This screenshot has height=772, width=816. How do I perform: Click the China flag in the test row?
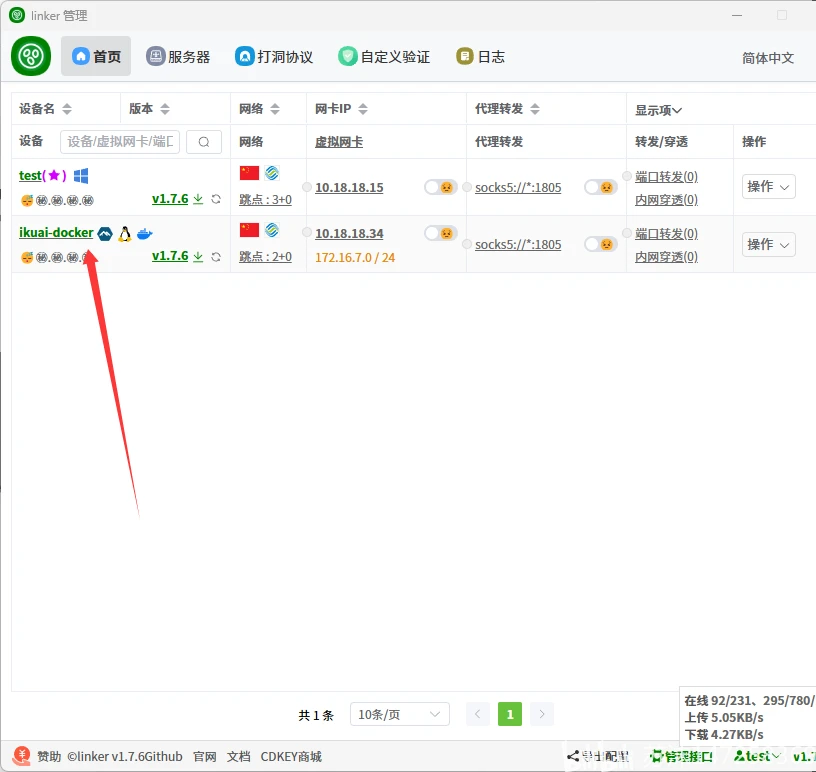point(249,173)
